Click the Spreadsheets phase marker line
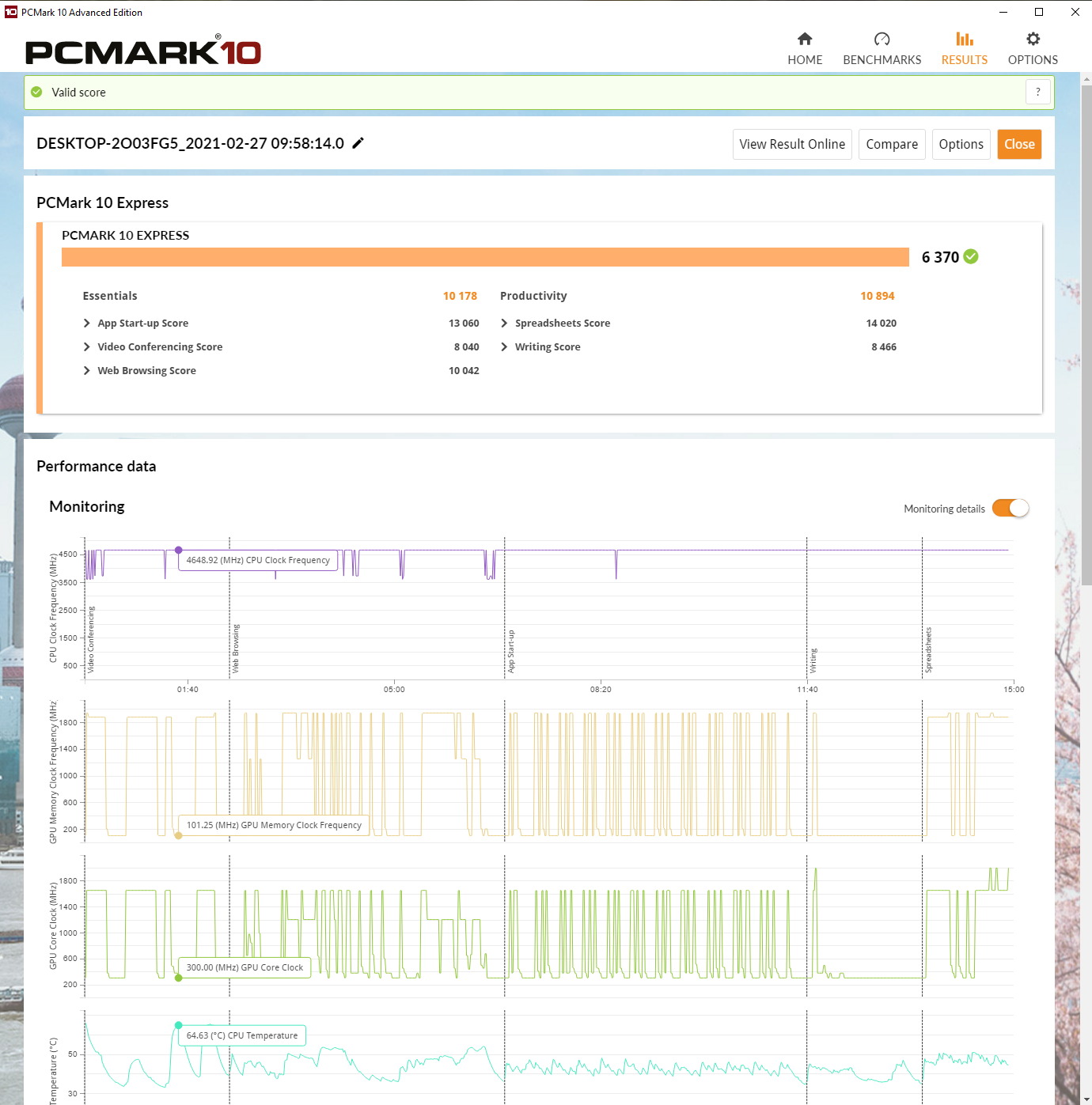Screen dimensions: 1092x1105 pyautogui.click(x=922, y=607)
